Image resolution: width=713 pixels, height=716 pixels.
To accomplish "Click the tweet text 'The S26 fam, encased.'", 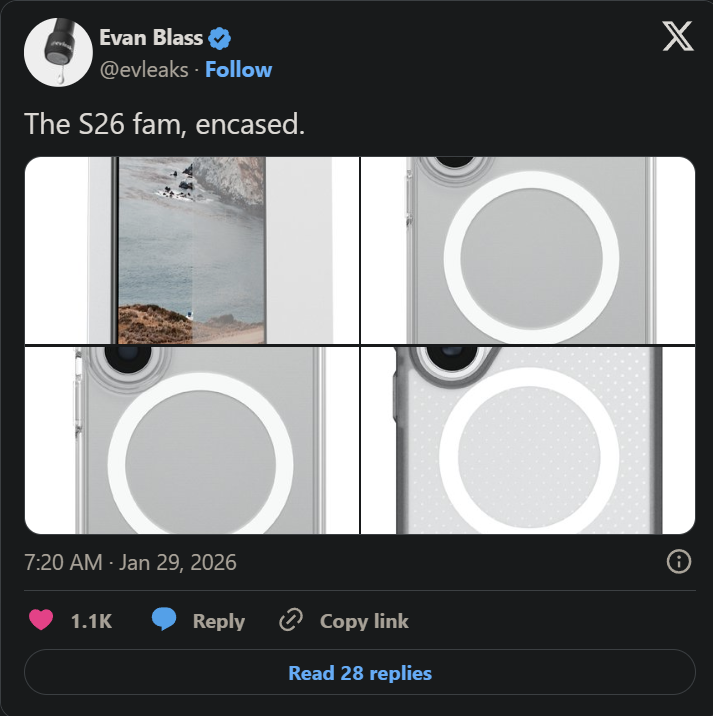I will [164, 124].
